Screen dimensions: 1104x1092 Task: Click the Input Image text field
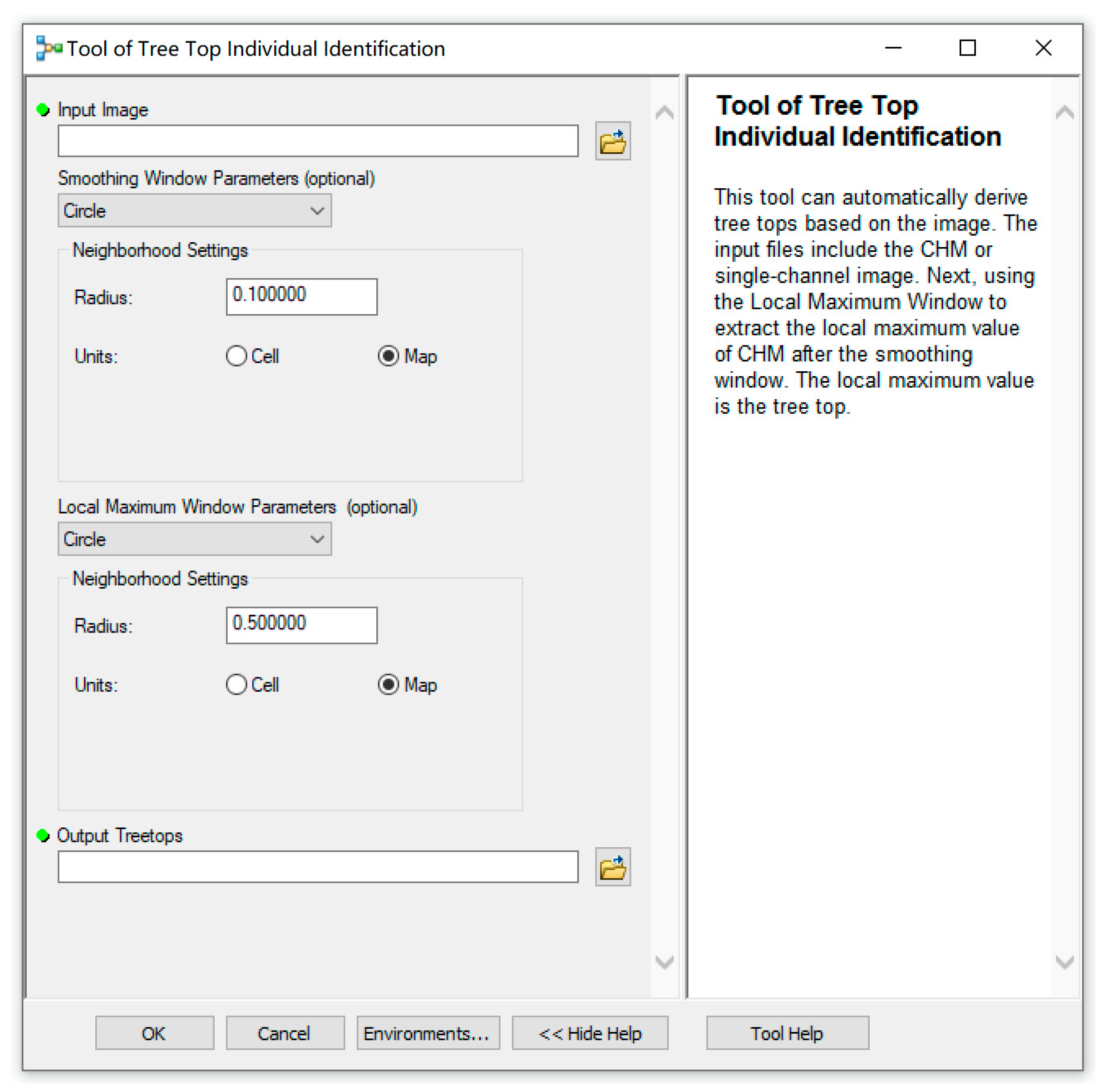318,141
